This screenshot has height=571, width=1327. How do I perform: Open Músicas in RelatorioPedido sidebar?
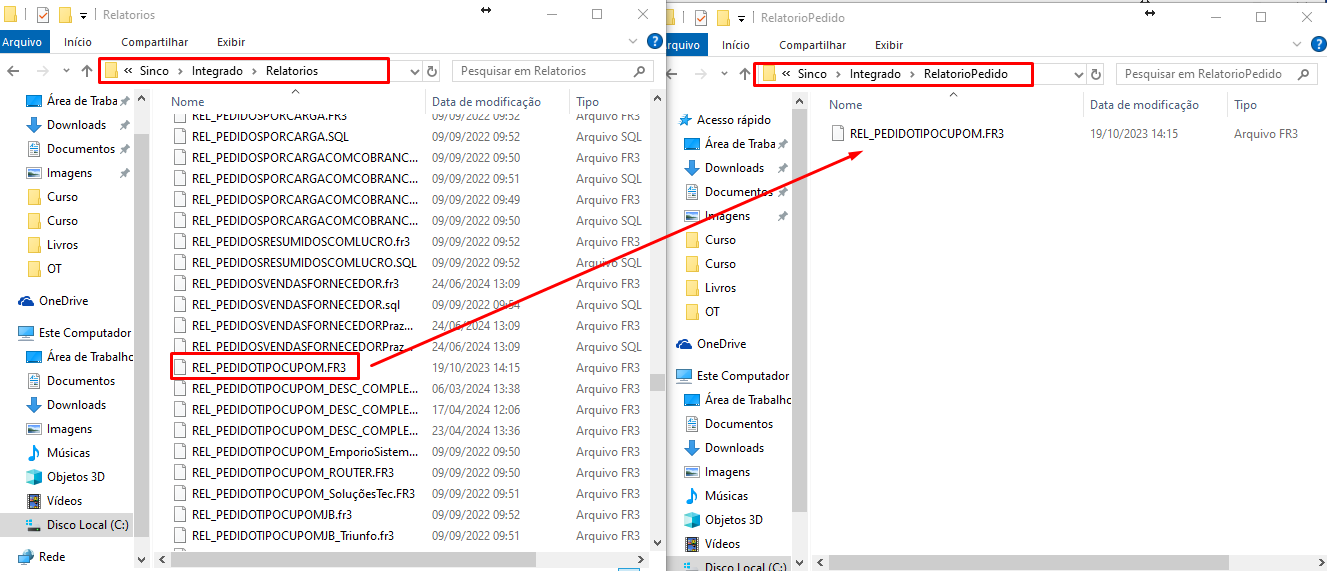(x=726, y=496)
